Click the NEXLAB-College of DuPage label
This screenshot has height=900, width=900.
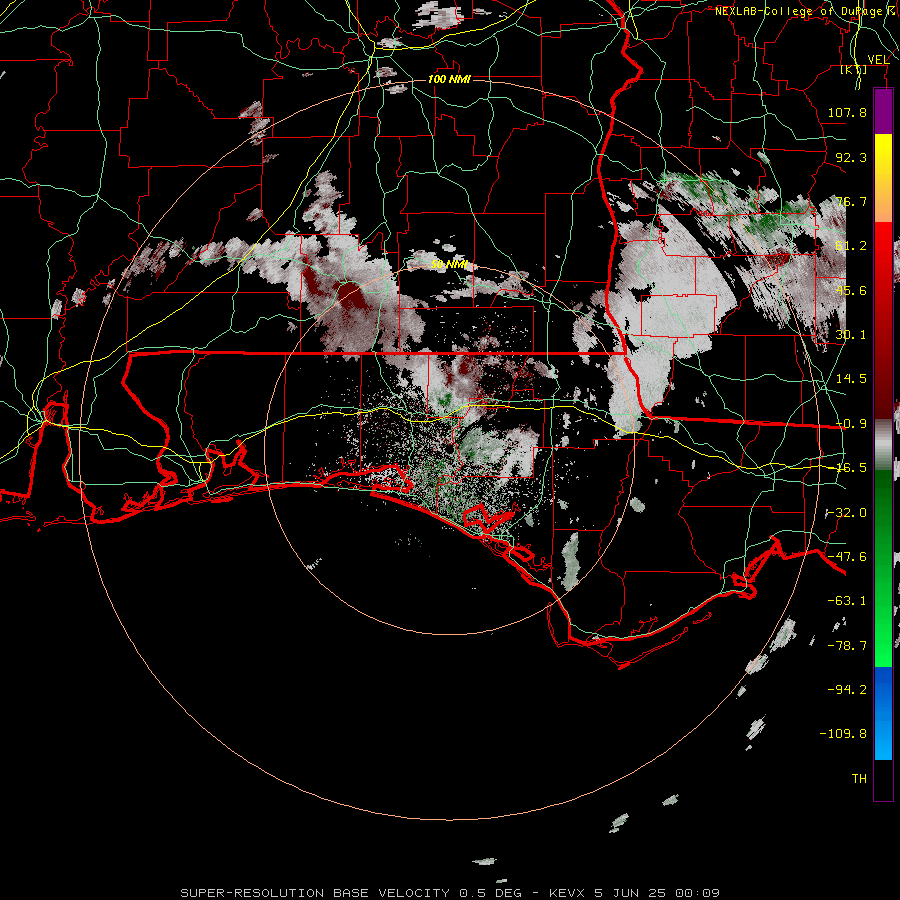click(804, 11)
